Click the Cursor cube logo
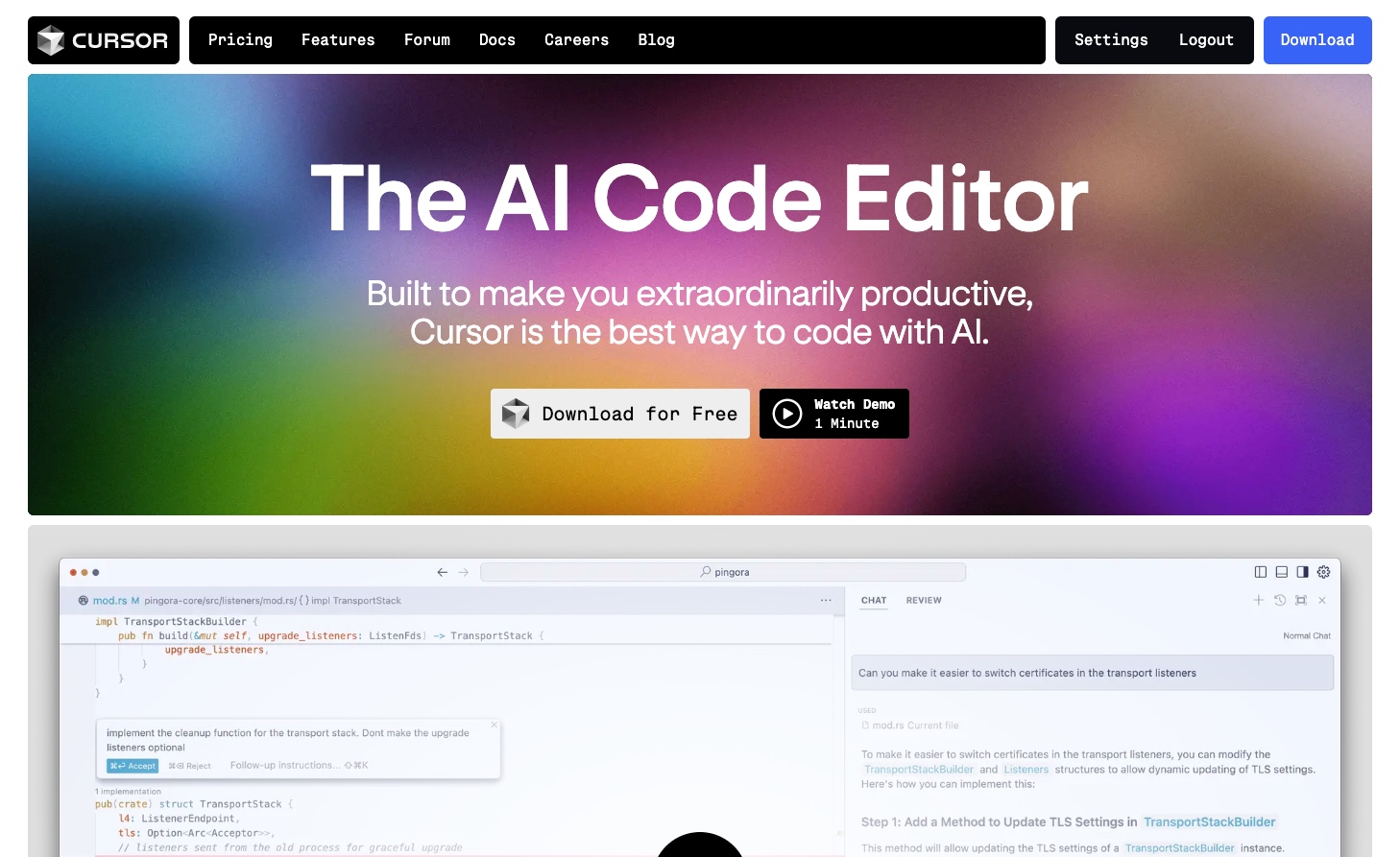Viewport: 1400px width, 857px height. (51, 40)
